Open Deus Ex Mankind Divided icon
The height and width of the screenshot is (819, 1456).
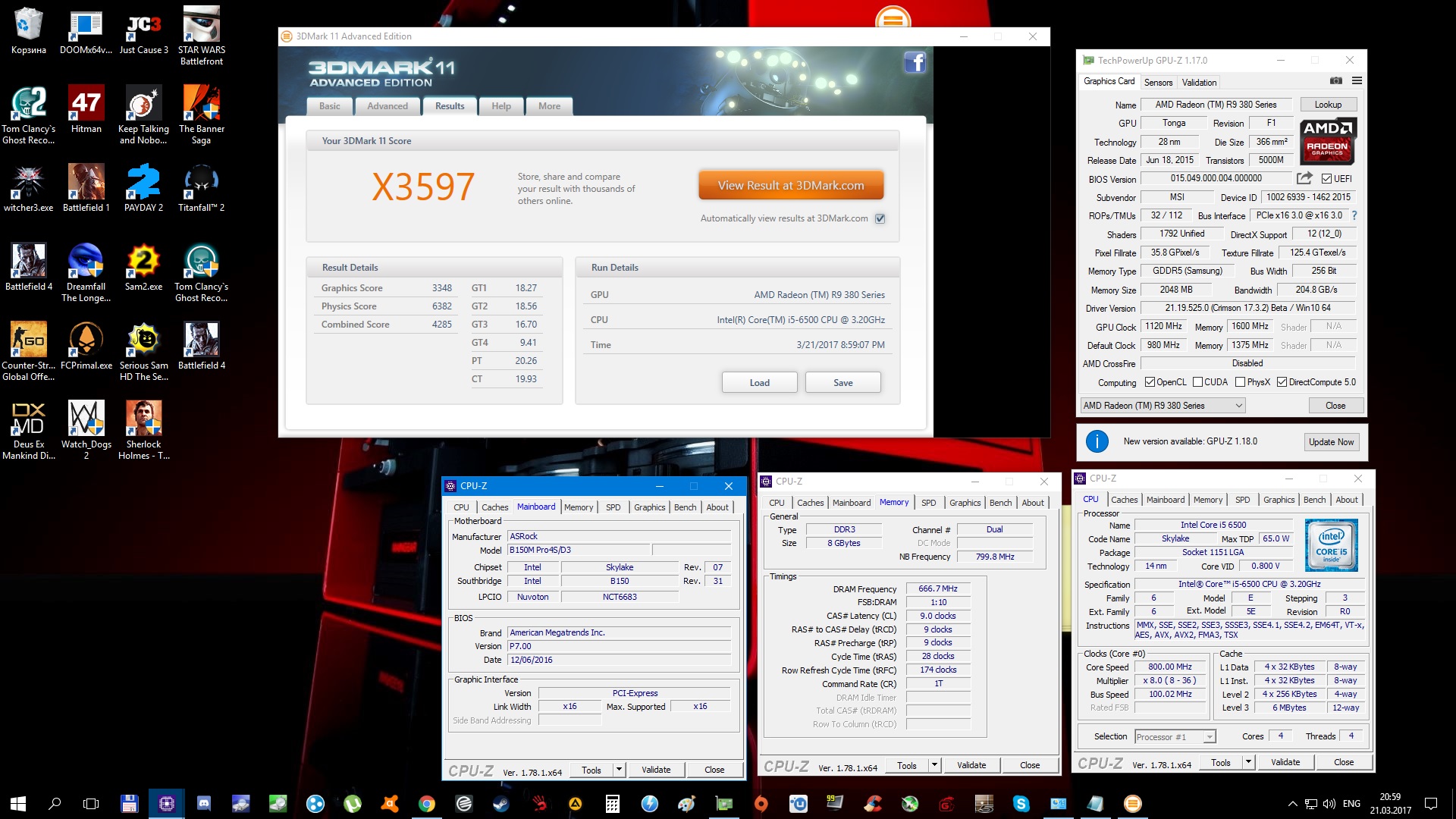[x=28, y=430]
